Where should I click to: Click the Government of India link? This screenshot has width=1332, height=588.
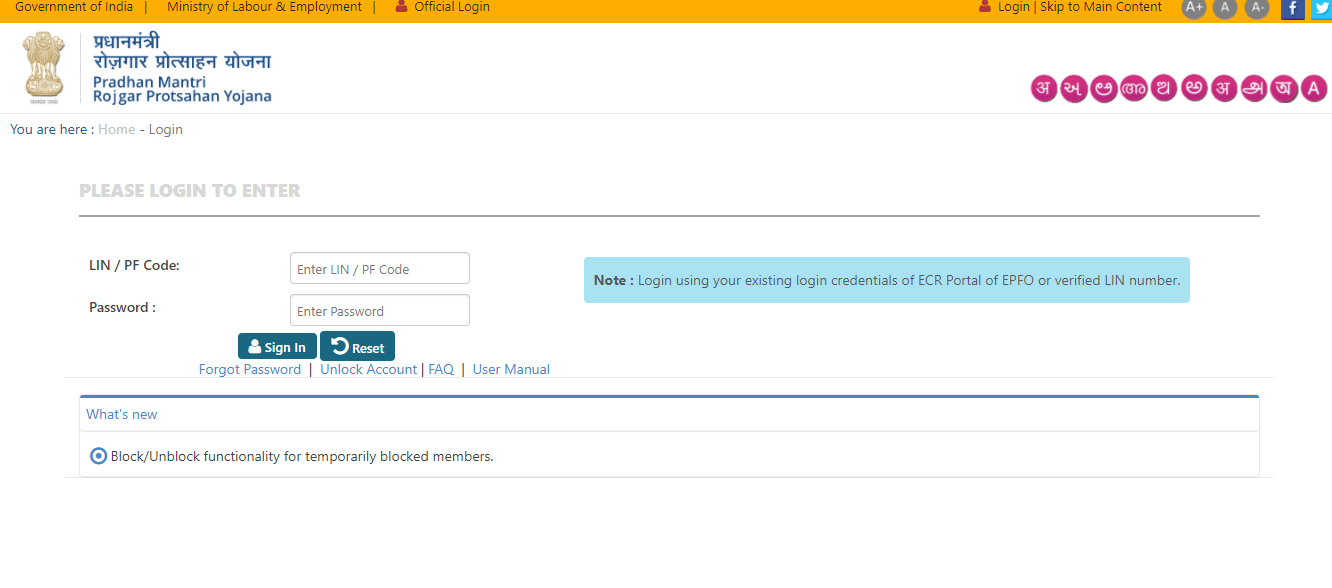click(73, 7)
